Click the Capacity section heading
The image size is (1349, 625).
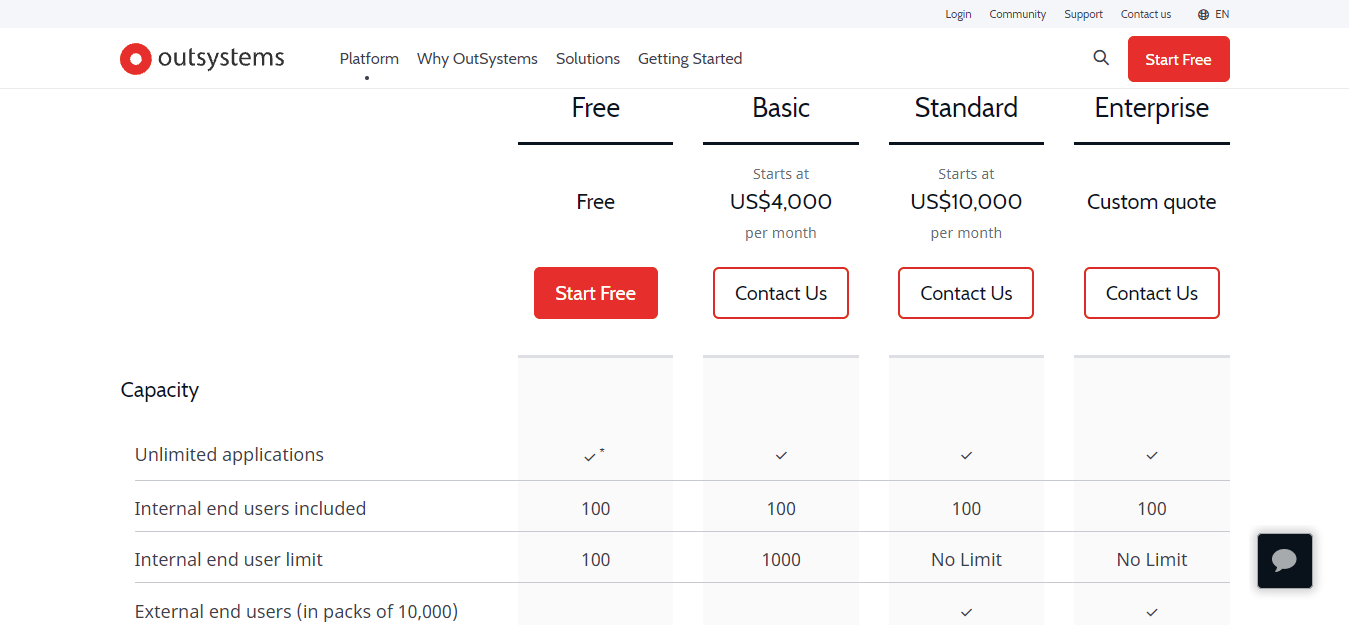160,390
